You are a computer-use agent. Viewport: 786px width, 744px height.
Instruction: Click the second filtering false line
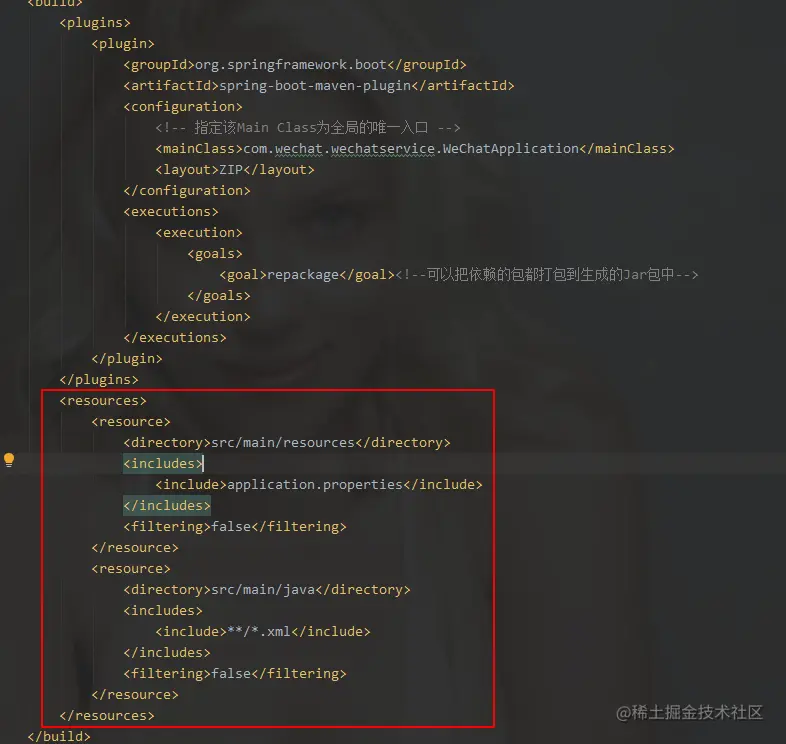(x=235, y=674)
